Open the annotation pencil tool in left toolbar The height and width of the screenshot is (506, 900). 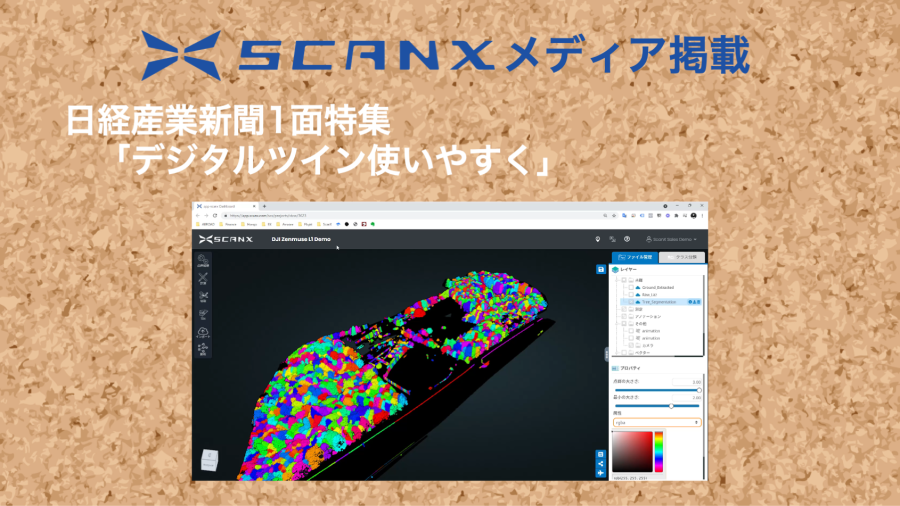(x=203, y=314)
